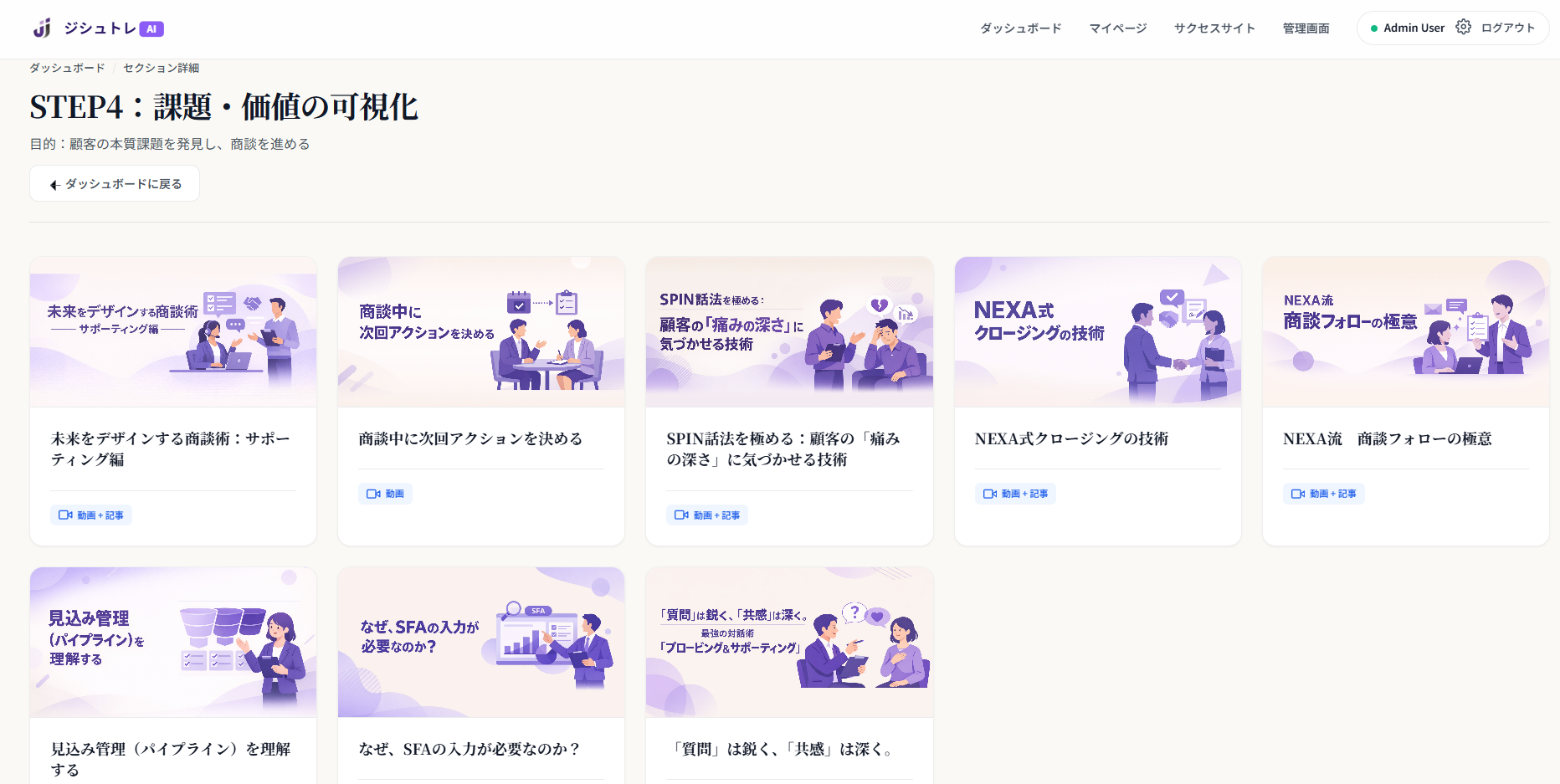Screen dimensions: 1560x784
Task: Click 動画＋記事 tag on NEXA式クロージング card
Action: (1015, 494)
